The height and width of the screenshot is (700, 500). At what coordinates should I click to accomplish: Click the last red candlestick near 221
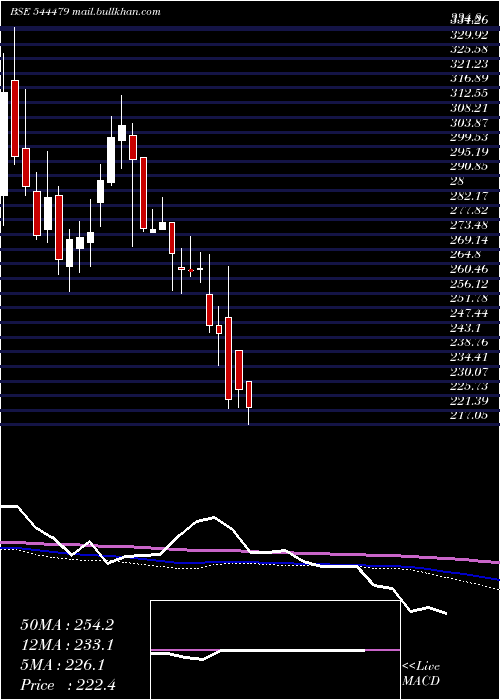pyautogui.click(x=249, y=394)
